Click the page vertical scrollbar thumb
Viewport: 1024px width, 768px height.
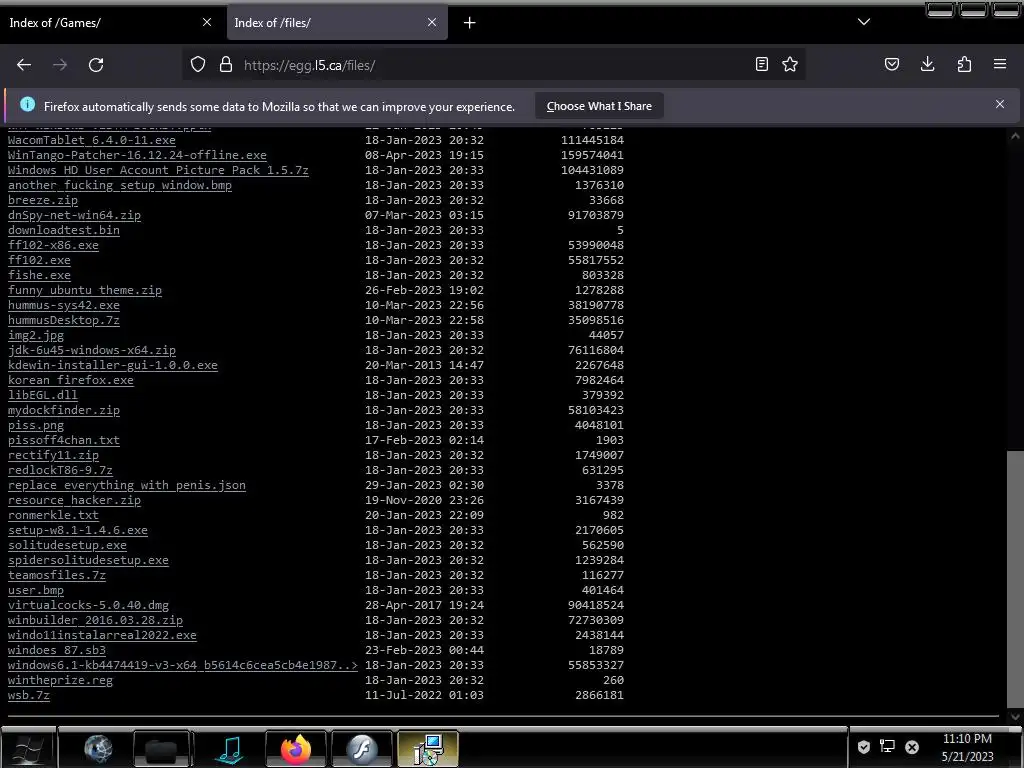[1015, 577]
